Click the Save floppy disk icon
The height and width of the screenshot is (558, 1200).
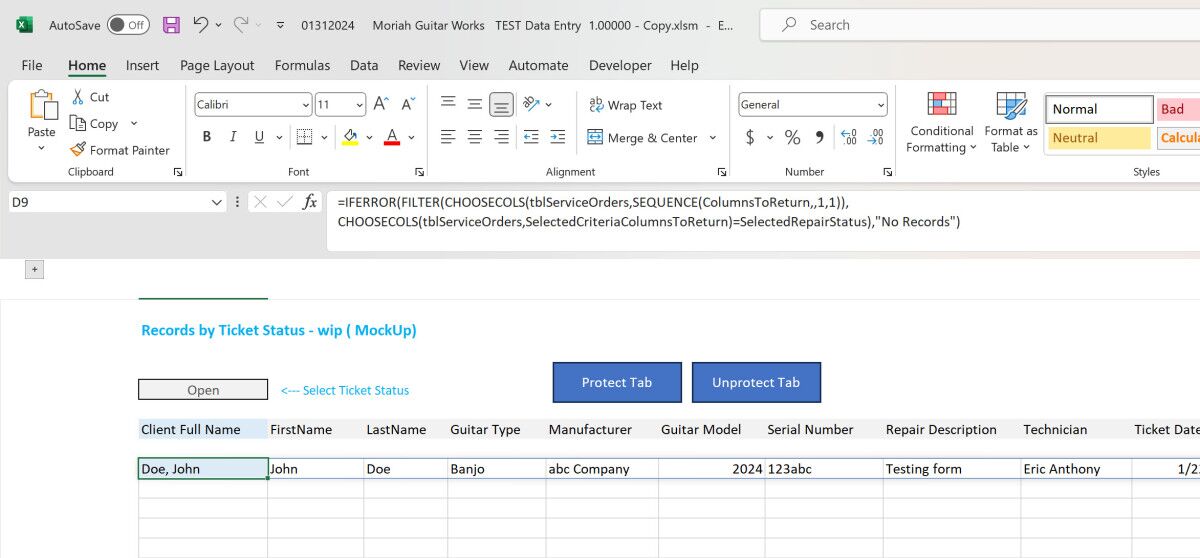point(171,25)
